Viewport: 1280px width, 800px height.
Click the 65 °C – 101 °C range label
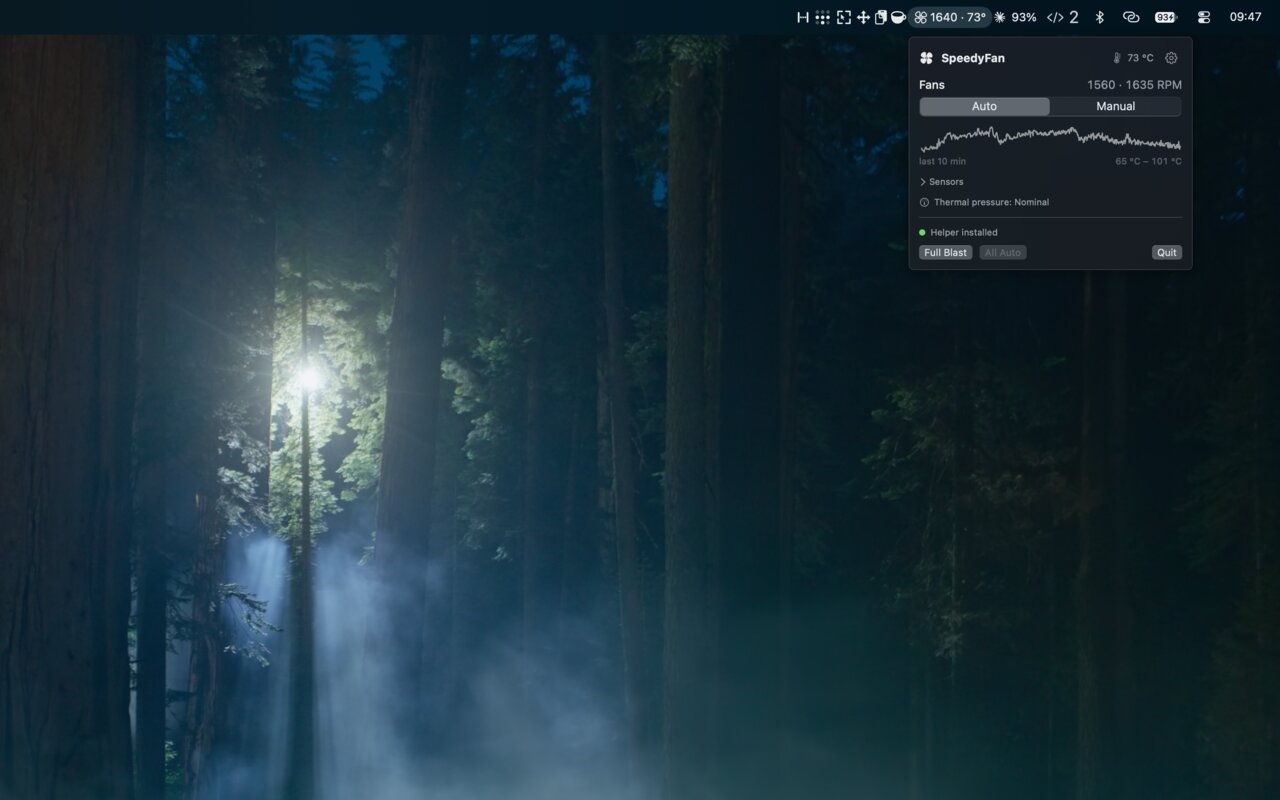pyautogui.click(x=1148, y=161)
